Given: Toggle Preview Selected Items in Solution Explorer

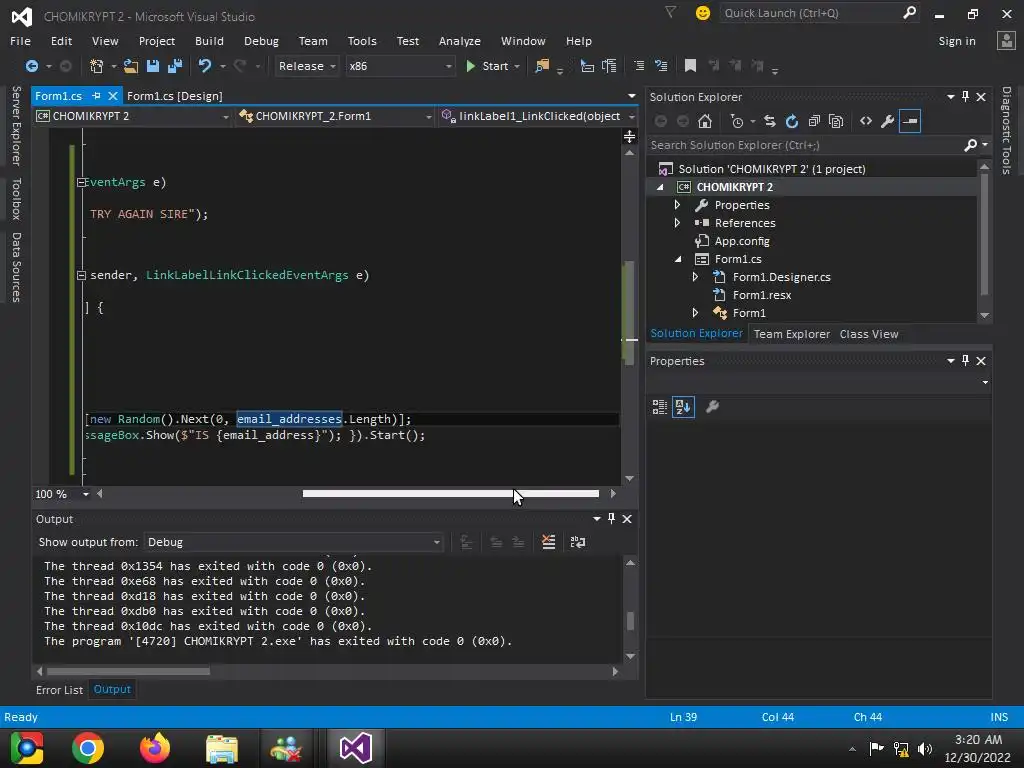Looking at the screenshot, I should (910, 121).
